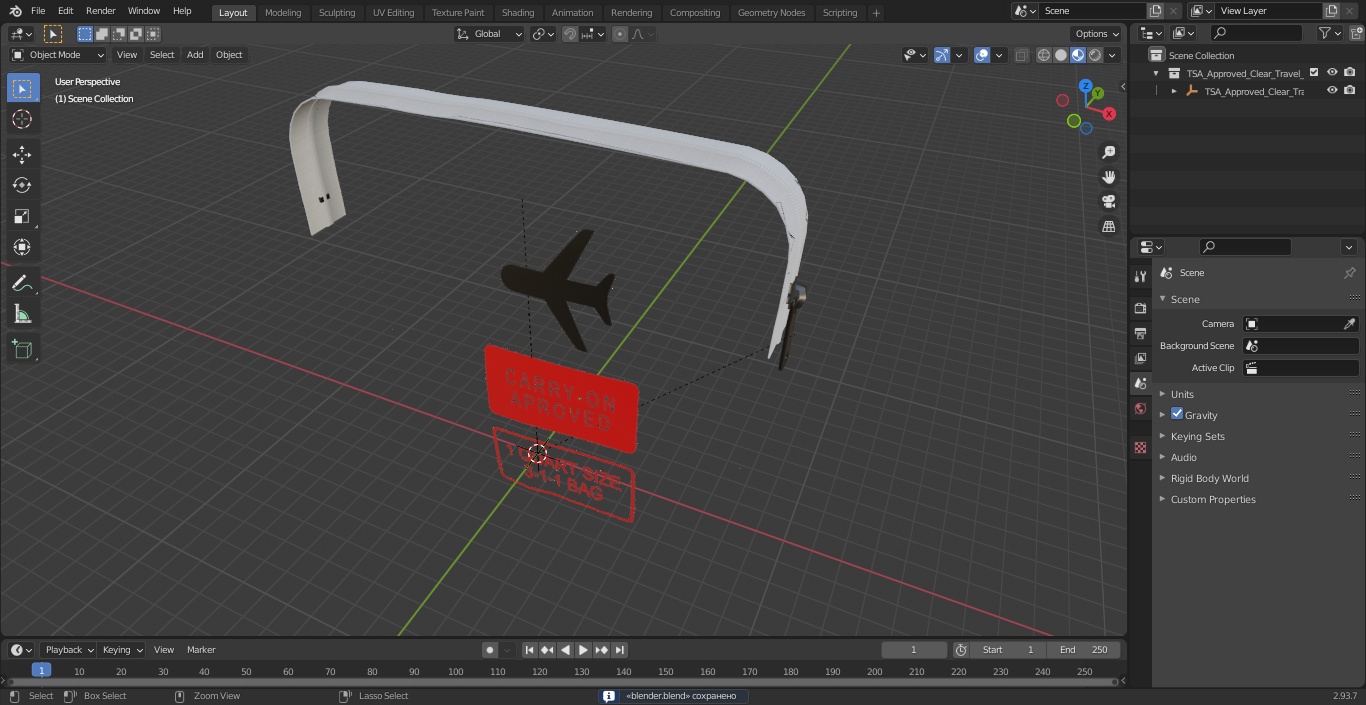Select the Cursor tool in the toolbar
The width and height of the screenshot is (1366, 705).
click(22, 119)
